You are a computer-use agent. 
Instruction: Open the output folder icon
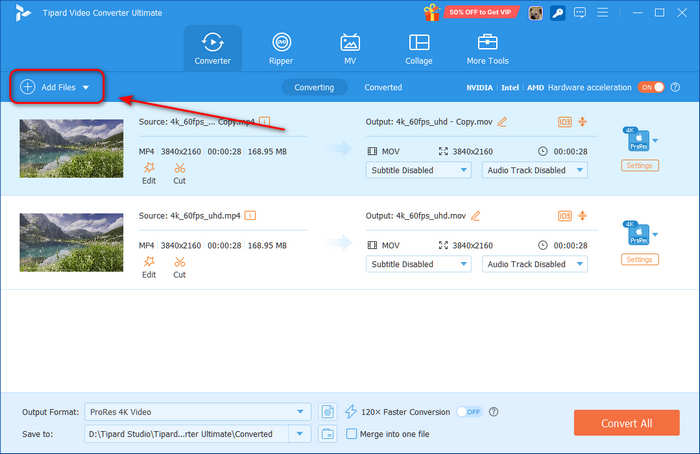(328, 433)
